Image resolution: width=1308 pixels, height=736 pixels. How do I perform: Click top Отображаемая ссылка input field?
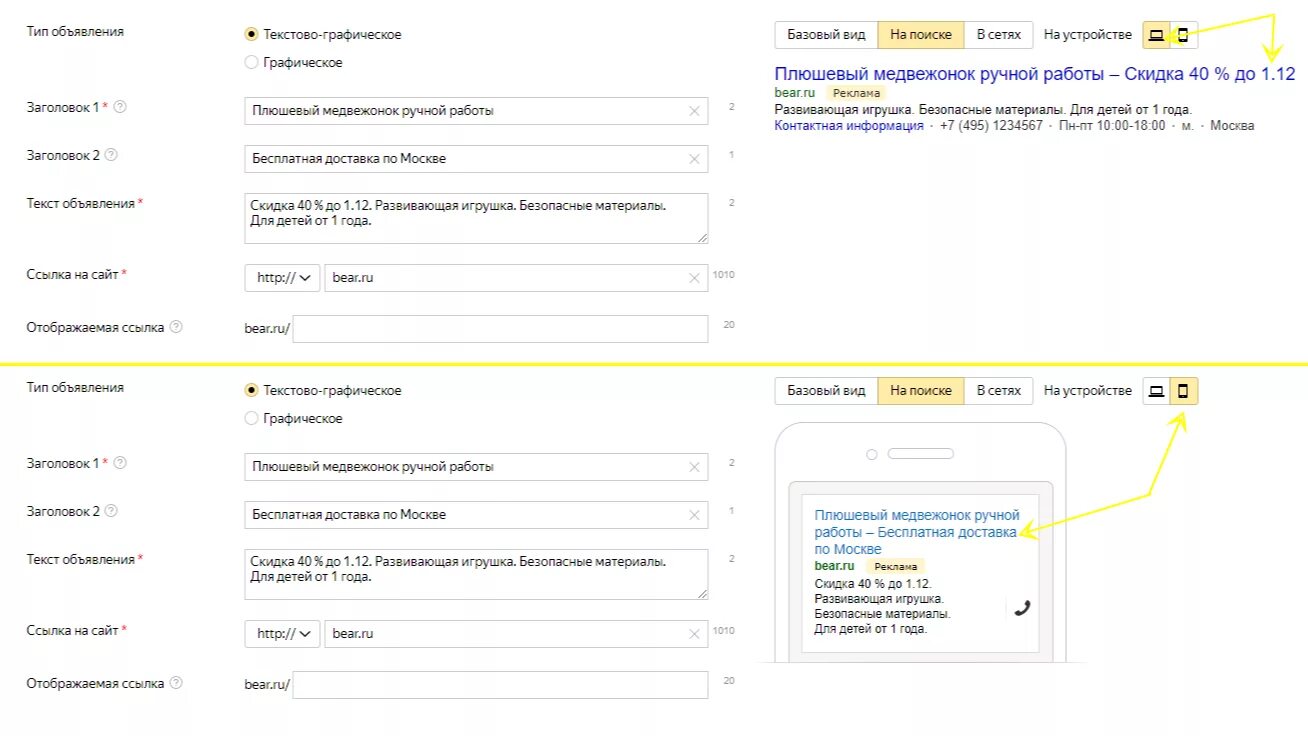pyautogui.click(x=500, y=329)
